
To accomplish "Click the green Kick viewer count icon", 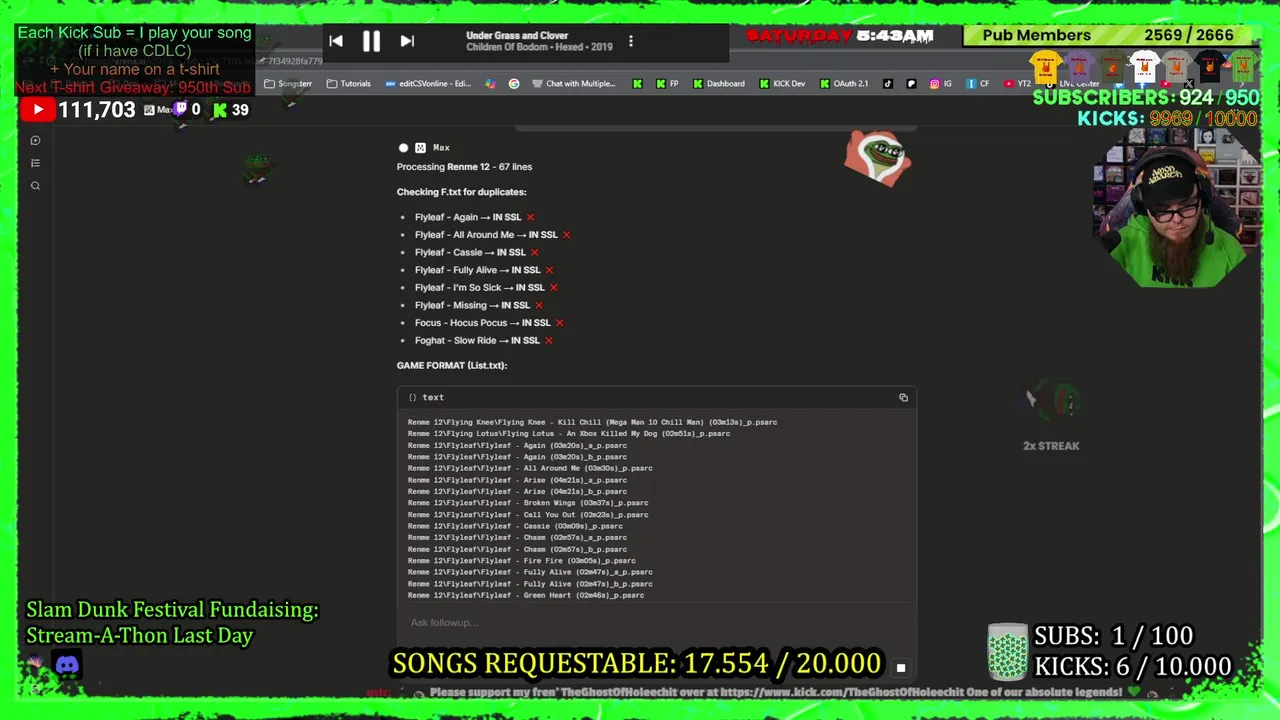I will pyautogui.click(x=220, y=110).
